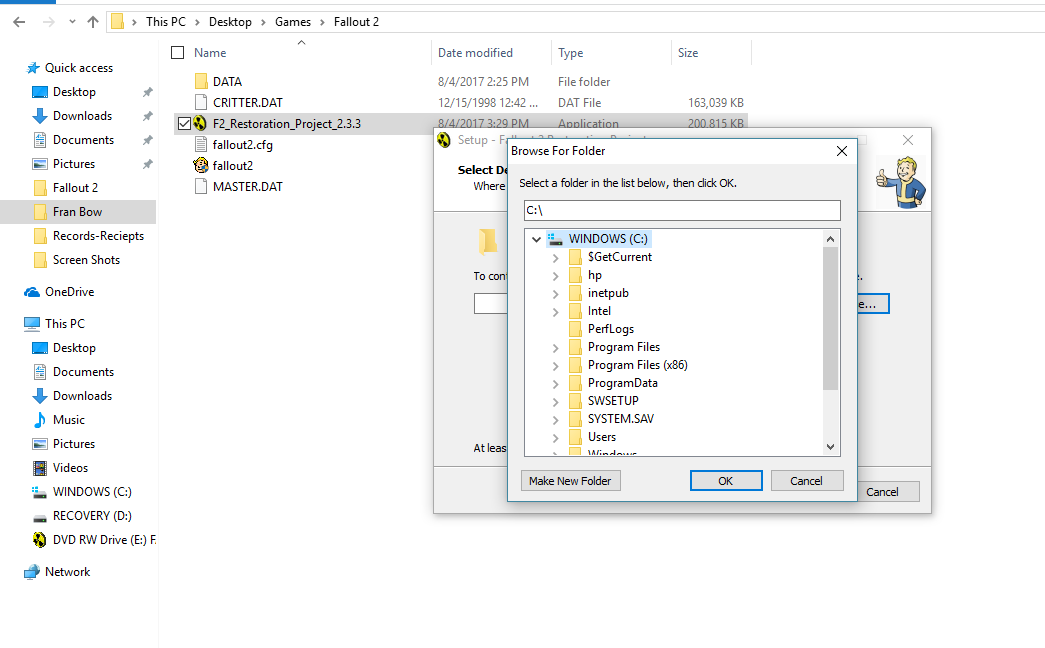
Task: Confirm with OK in Browse For Folder
Action: tap(726, 481)
